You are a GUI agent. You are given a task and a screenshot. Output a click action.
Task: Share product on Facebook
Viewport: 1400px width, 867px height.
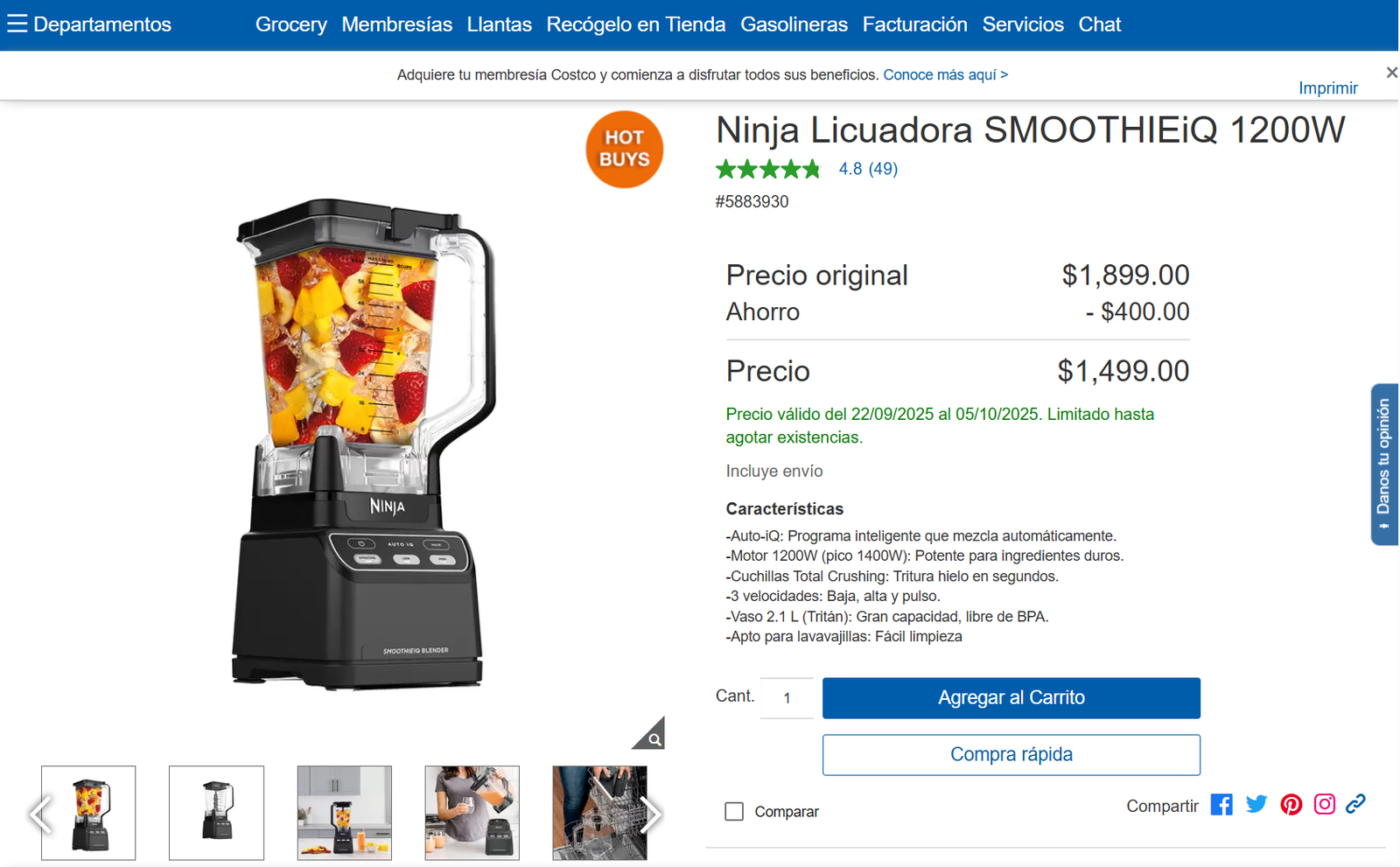1221,805
